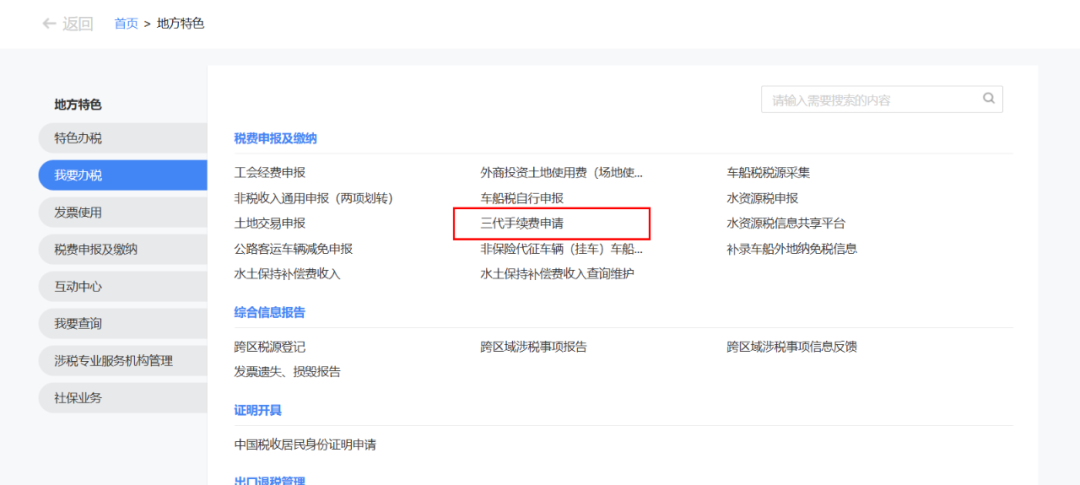
Task: Go to 互动中心 sidebar item
Action: coord(78,286)
